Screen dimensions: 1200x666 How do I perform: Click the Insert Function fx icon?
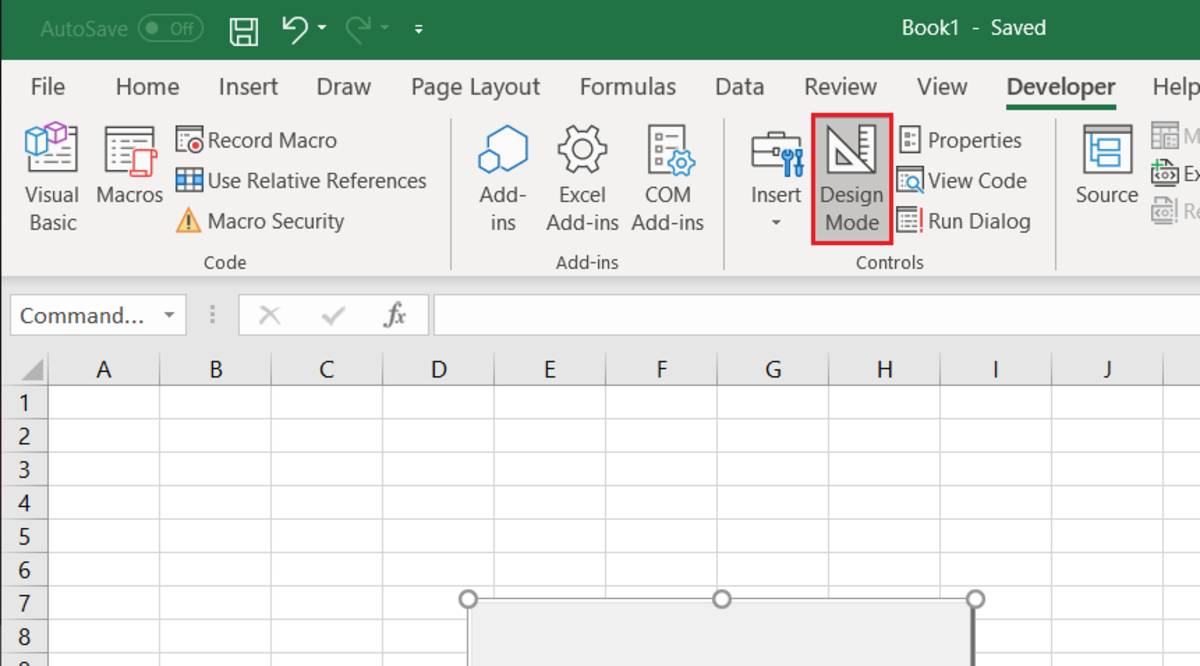[395, 316]
